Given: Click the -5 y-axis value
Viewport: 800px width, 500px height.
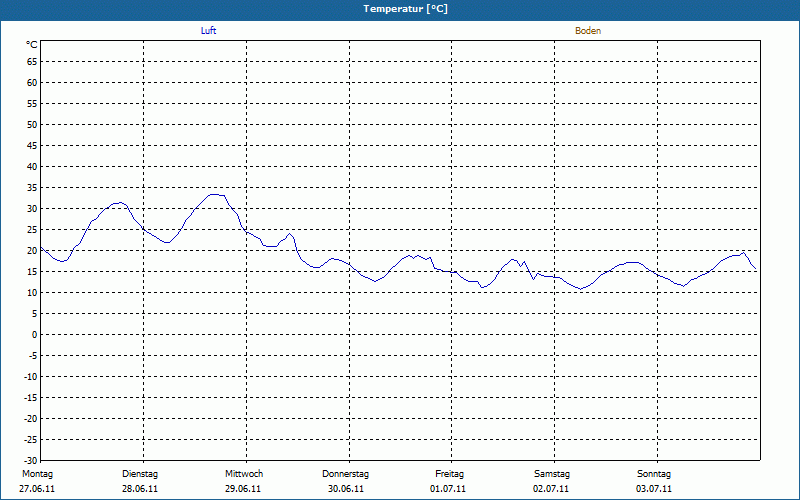Looking at the screenshot, I should point(32,356).
